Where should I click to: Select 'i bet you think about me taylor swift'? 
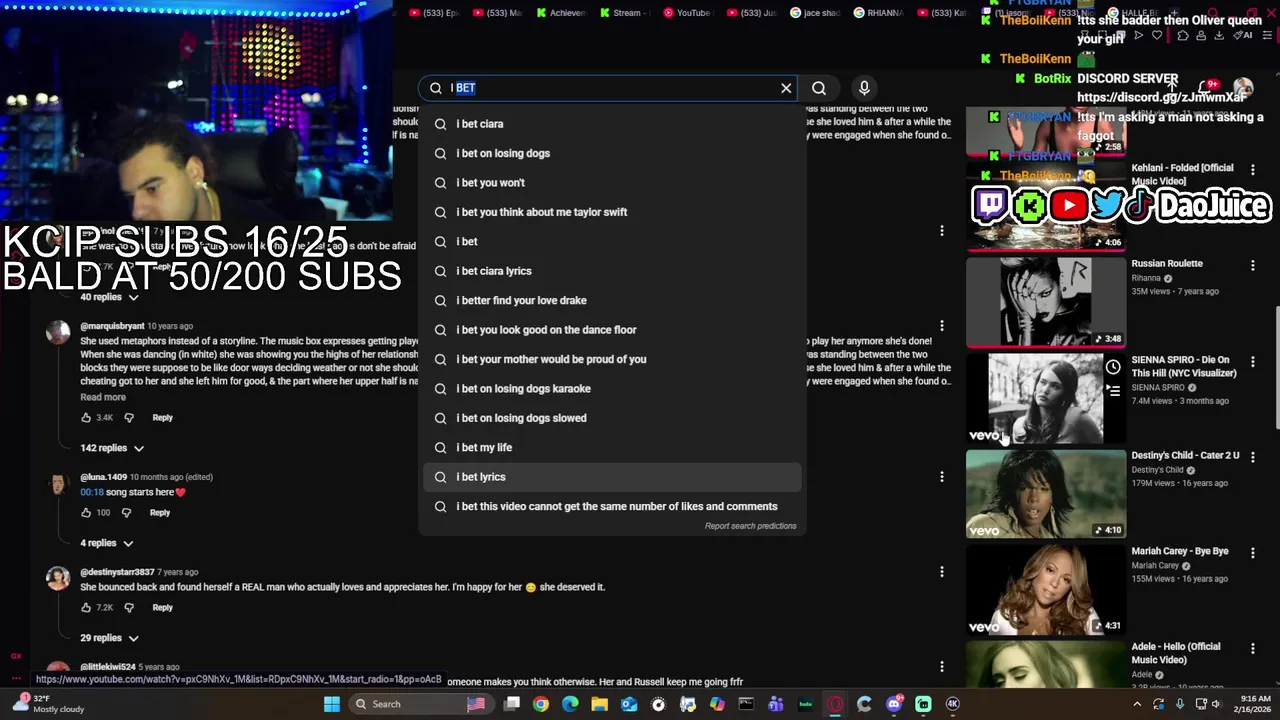[x=612, y=212]
